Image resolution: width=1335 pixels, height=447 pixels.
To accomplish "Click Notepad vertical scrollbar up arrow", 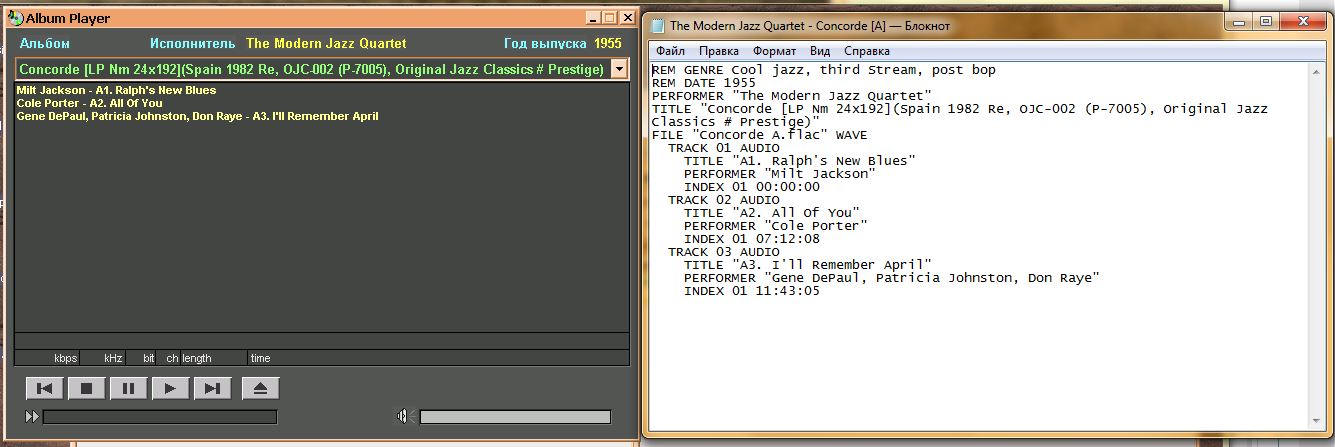I will [1318, 70].
